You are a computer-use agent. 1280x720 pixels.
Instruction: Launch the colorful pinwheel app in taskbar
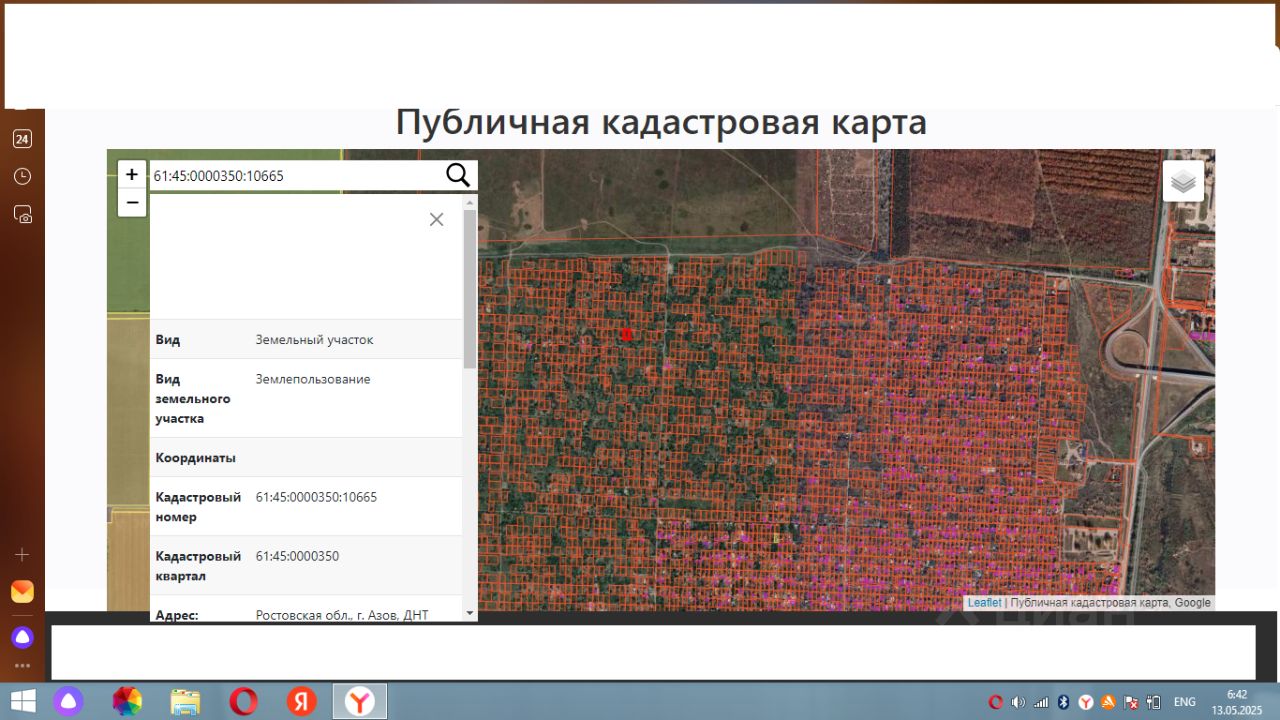pos(127,701)
